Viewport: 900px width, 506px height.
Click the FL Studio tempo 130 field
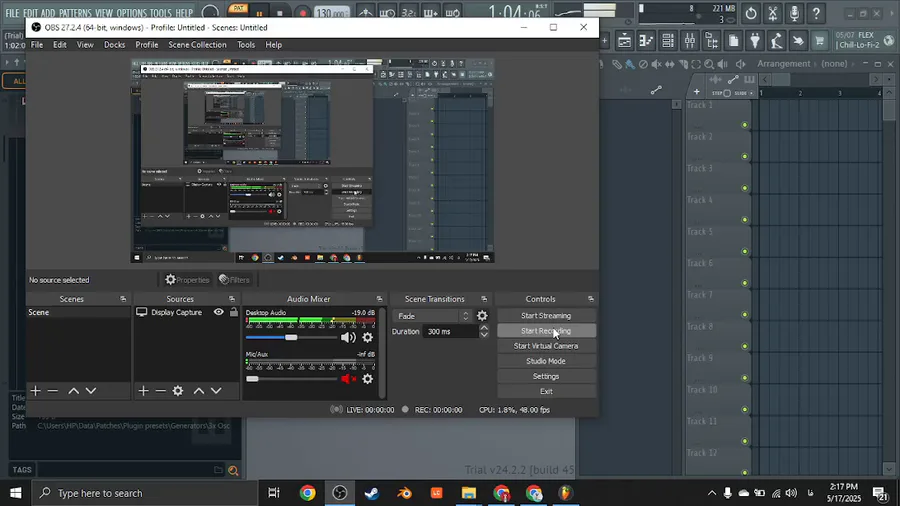pos(332,13)
